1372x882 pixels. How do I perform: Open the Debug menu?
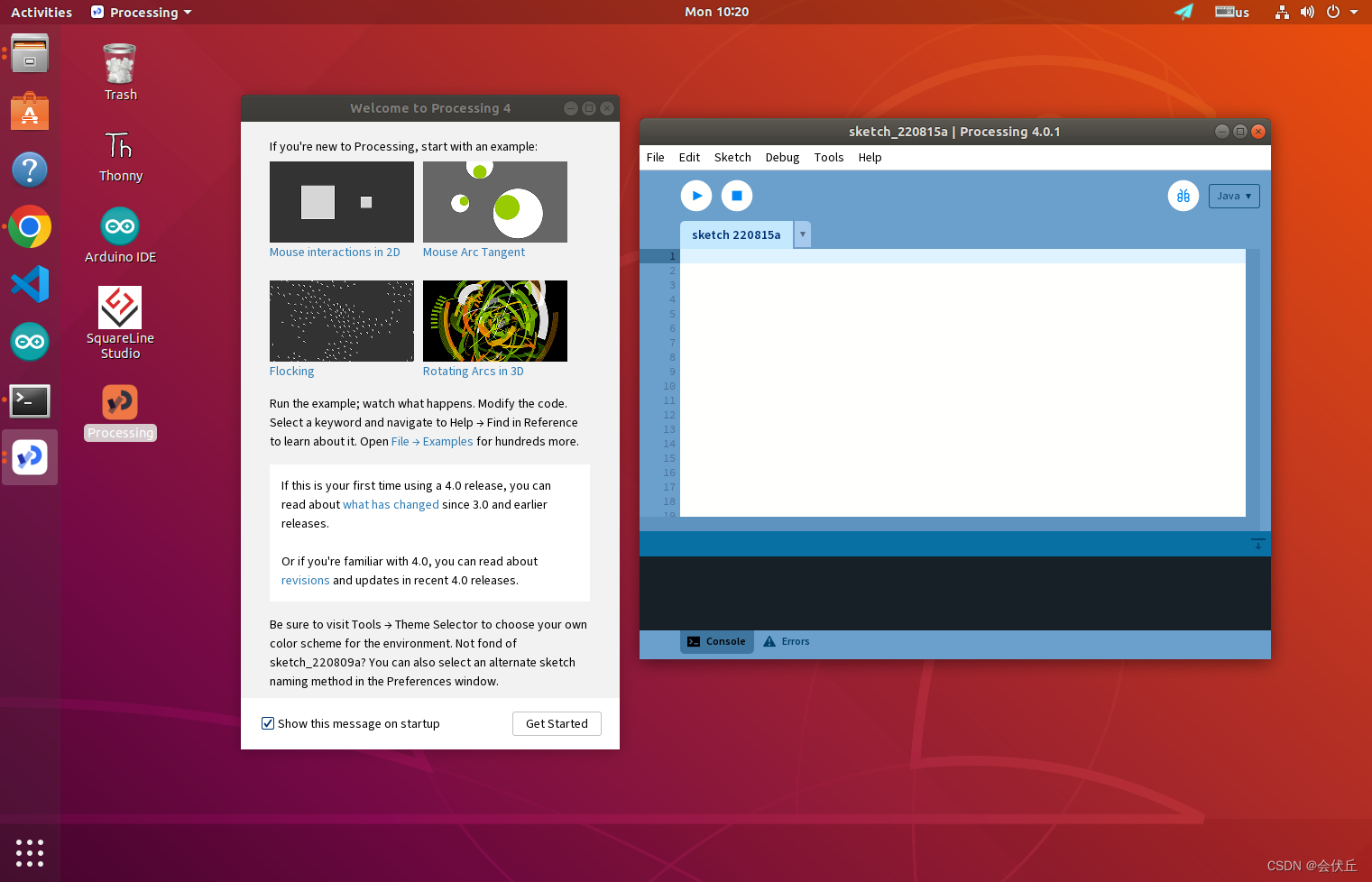click(x=782, y=157)
